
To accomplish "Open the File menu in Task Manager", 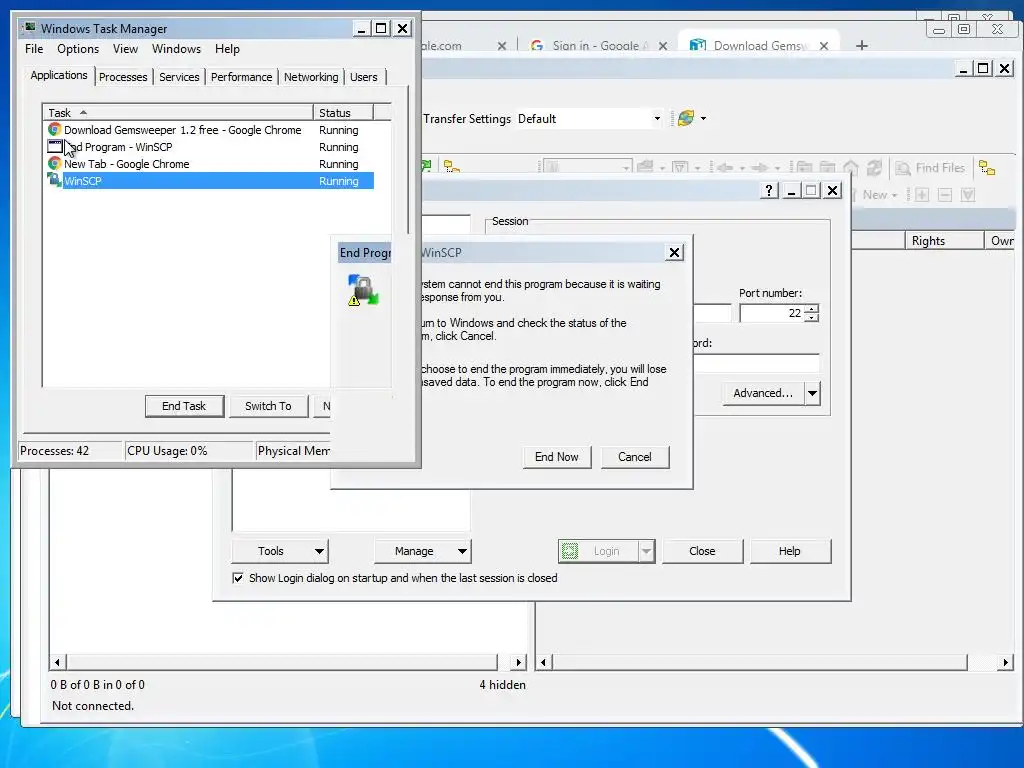I will point(34,49).
